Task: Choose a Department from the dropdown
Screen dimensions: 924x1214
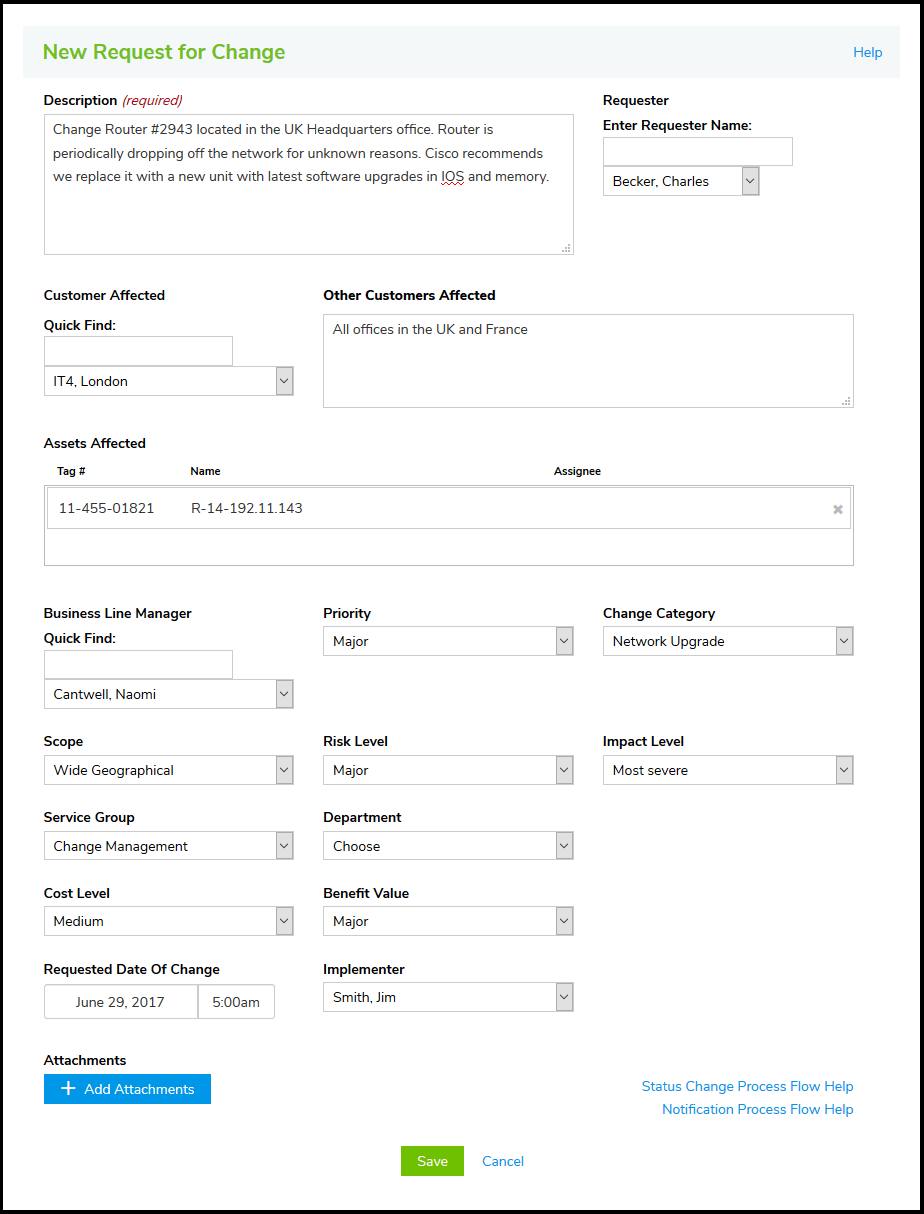Action: 448,846
